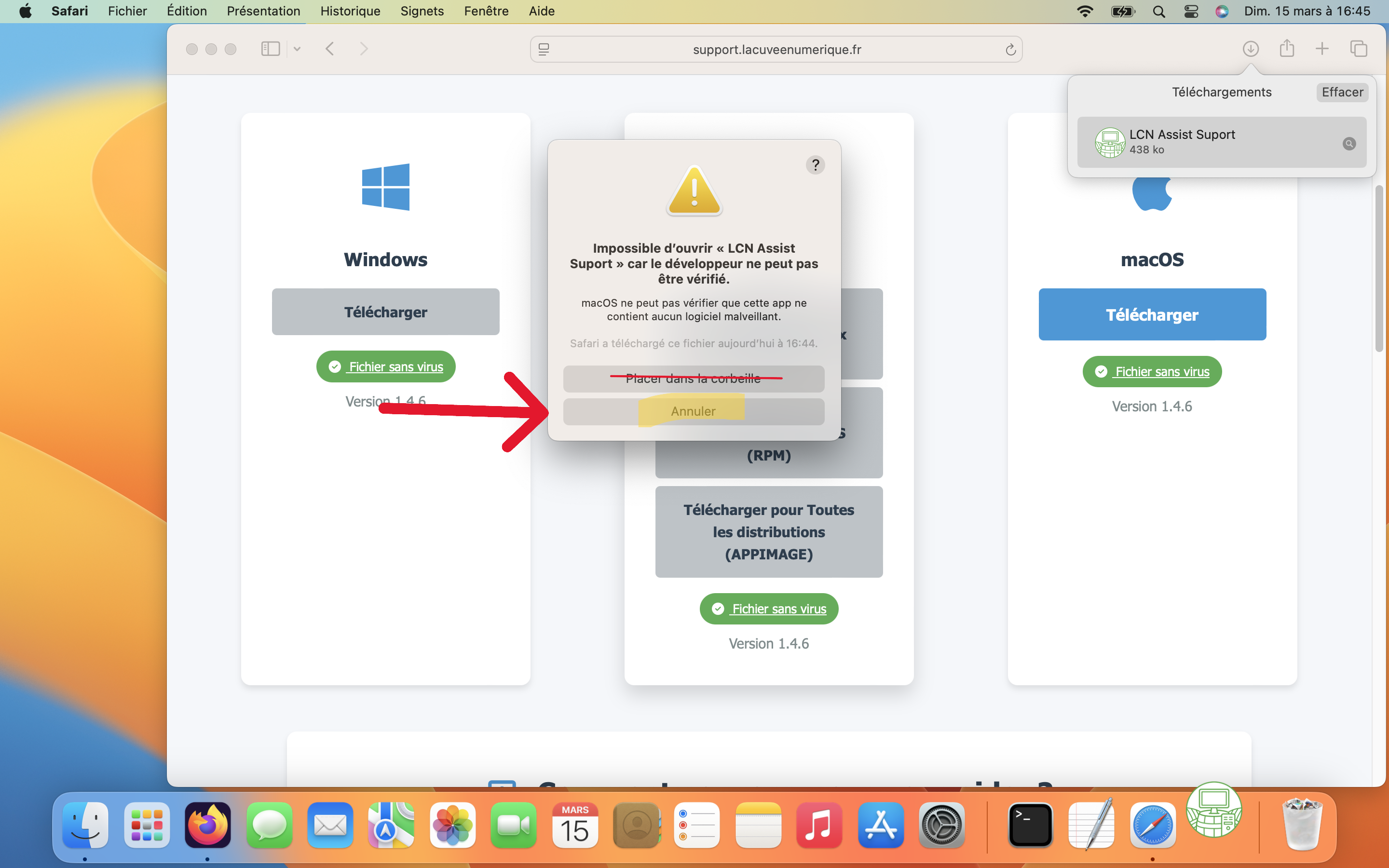The image size is (1389, 868).
Task: Open the Fichier menu
Action: click(127, 11)
